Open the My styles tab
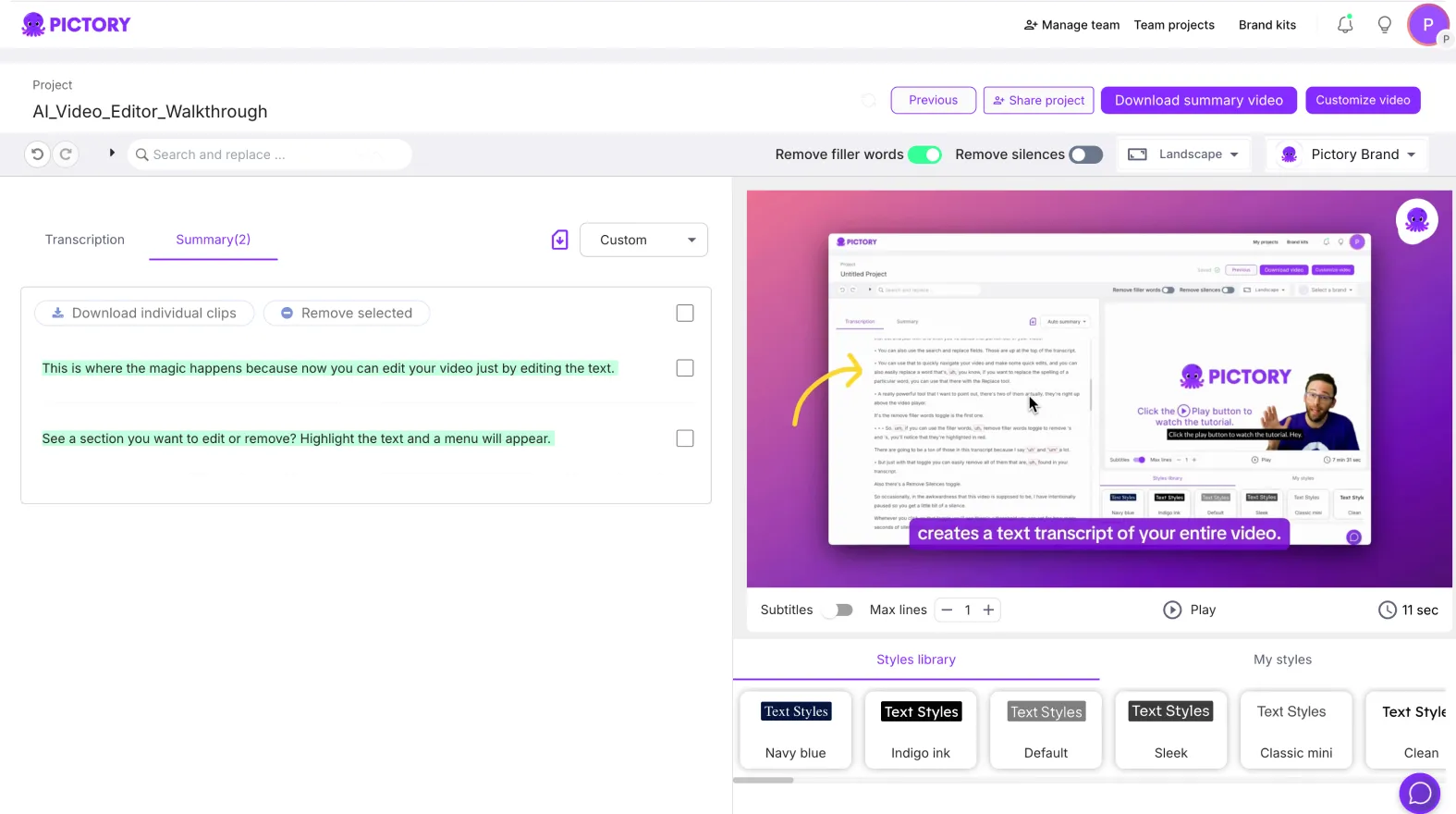The image size is (1456, 814). click(1282, 660)
